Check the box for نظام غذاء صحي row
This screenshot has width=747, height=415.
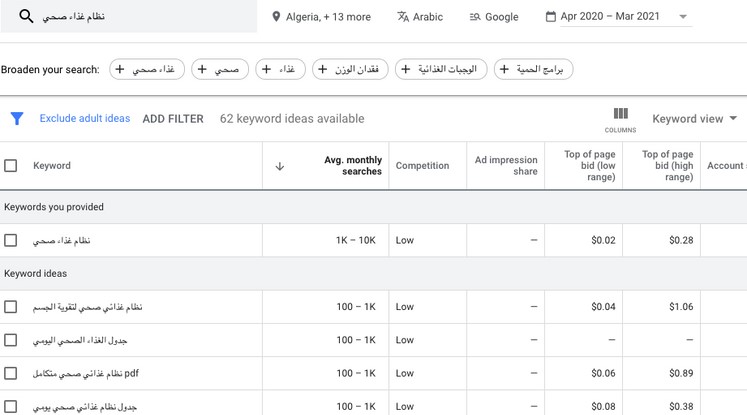click(10, 240)
